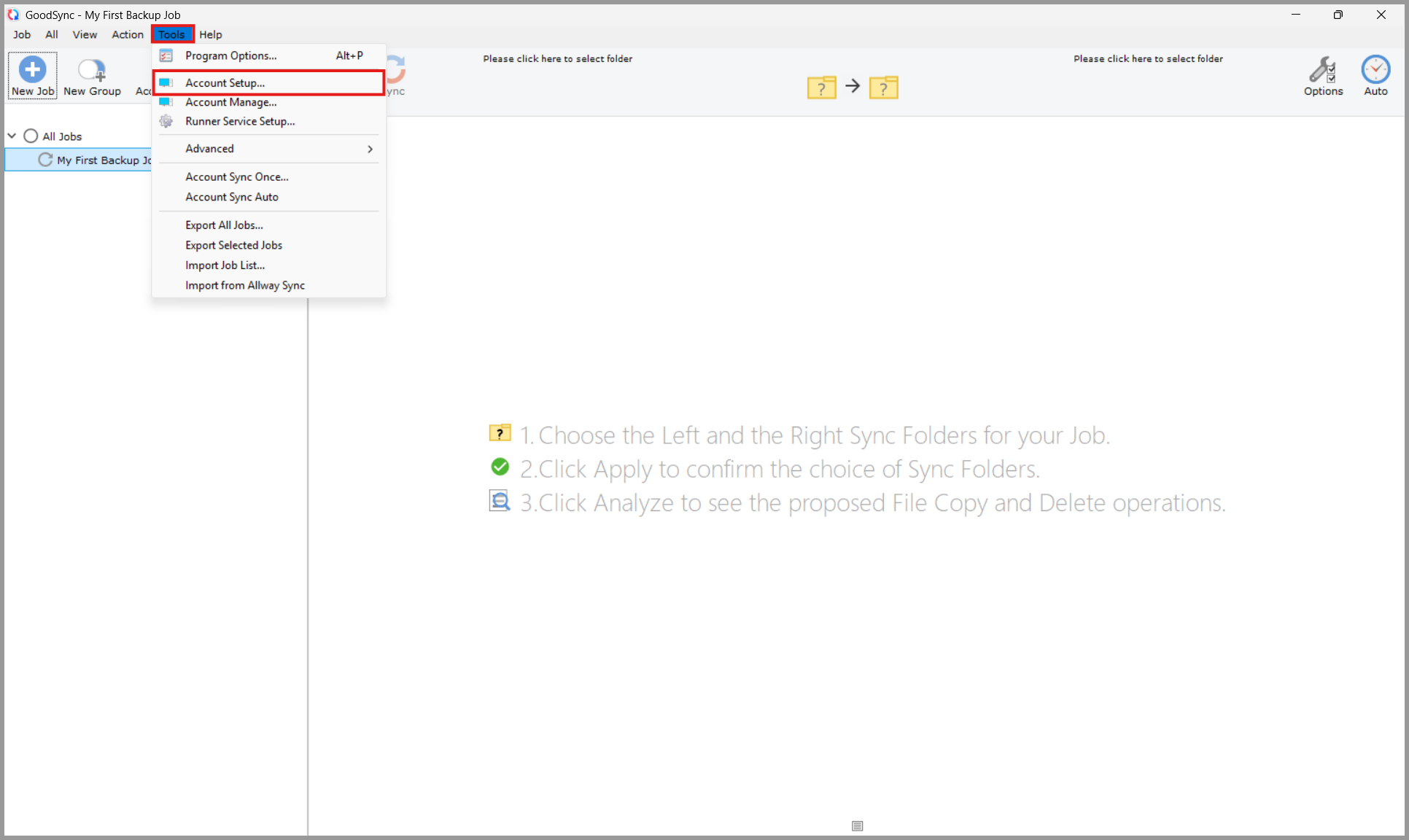Click the sync direction arrow between folders
Viewport: 1409px width, 840px height.
[x=853, y=86]
